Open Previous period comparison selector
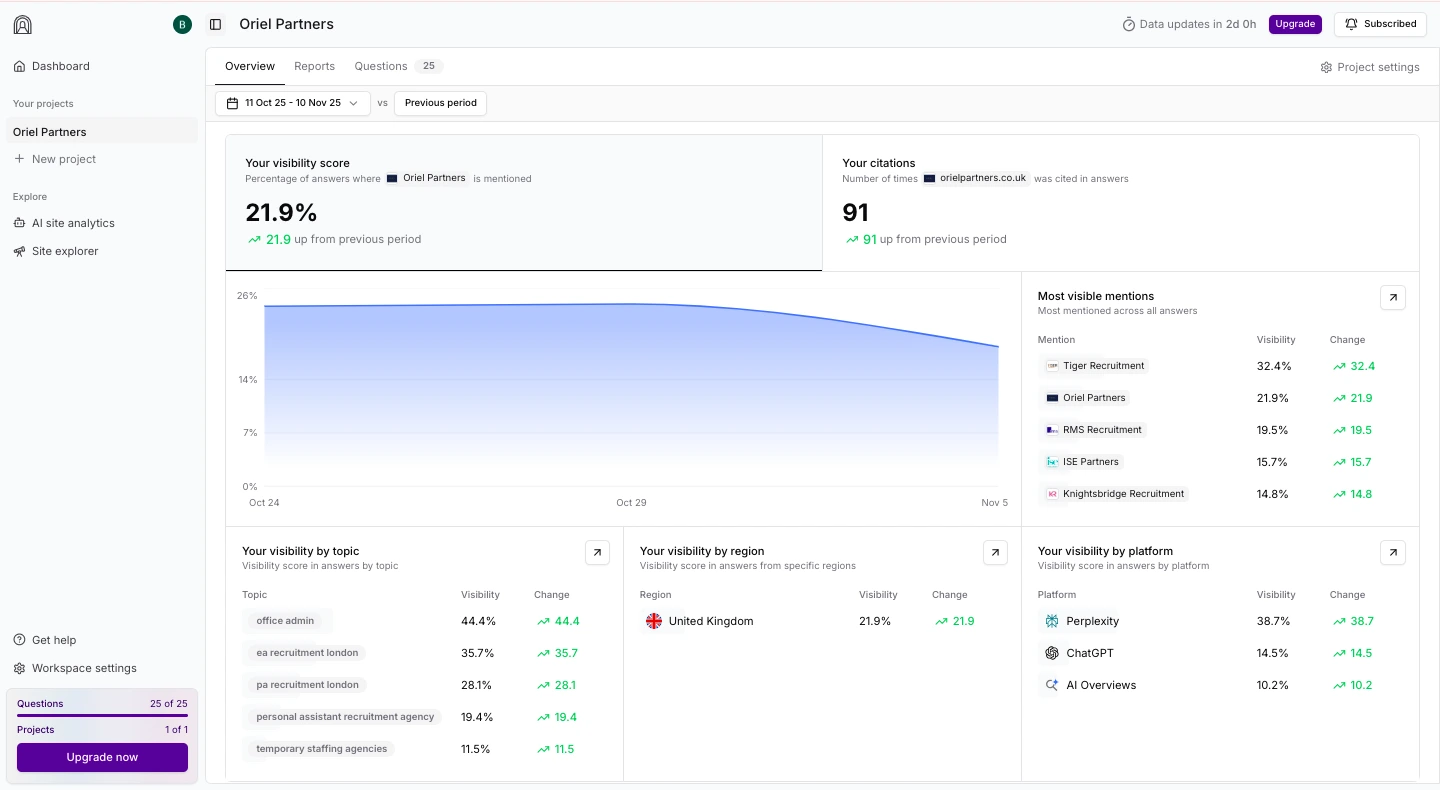The image size is (1440, 790). pyautogui.click(x=440, y=103)
